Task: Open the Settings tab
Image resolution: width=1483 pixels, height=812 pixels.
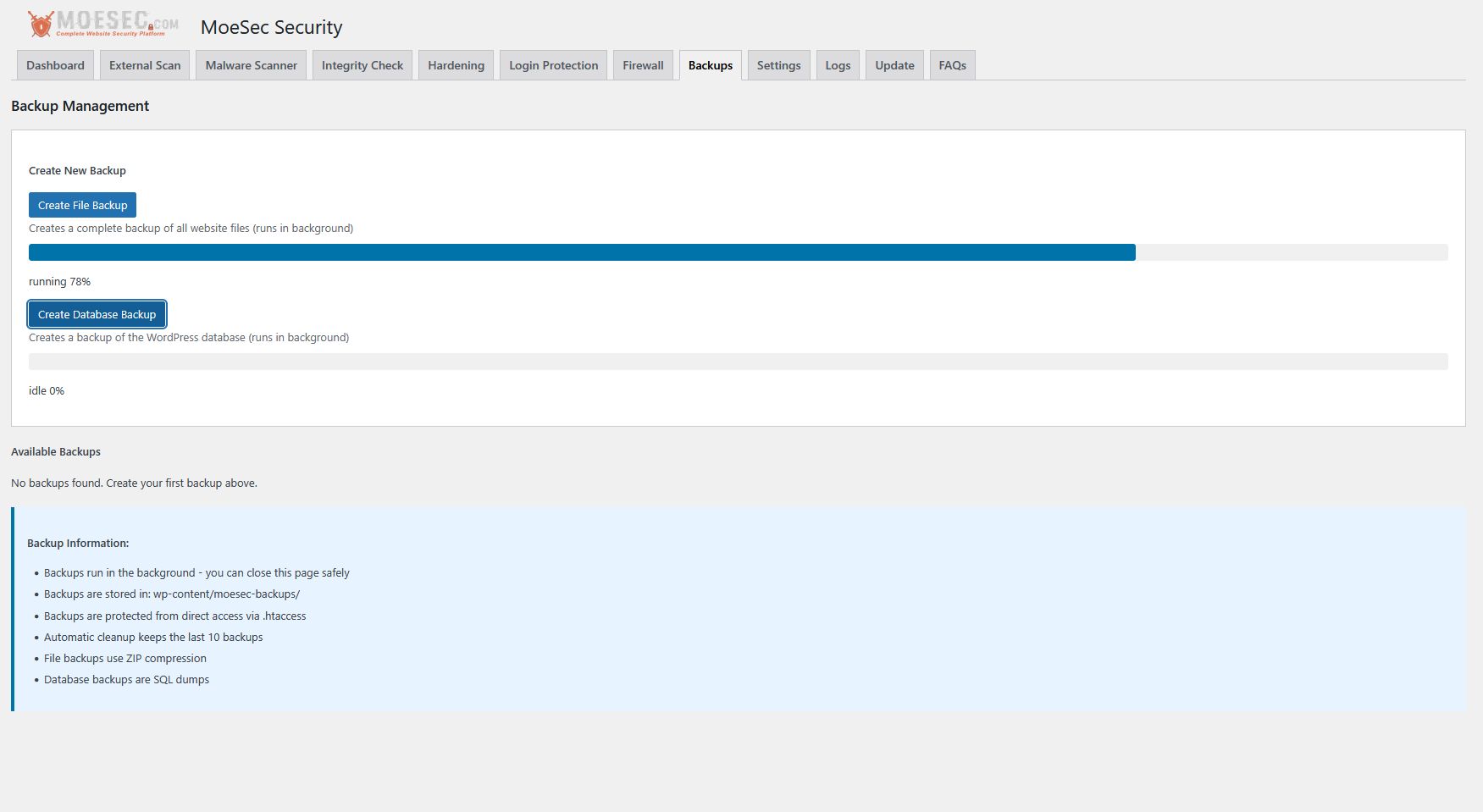Action: pos(778,65)
